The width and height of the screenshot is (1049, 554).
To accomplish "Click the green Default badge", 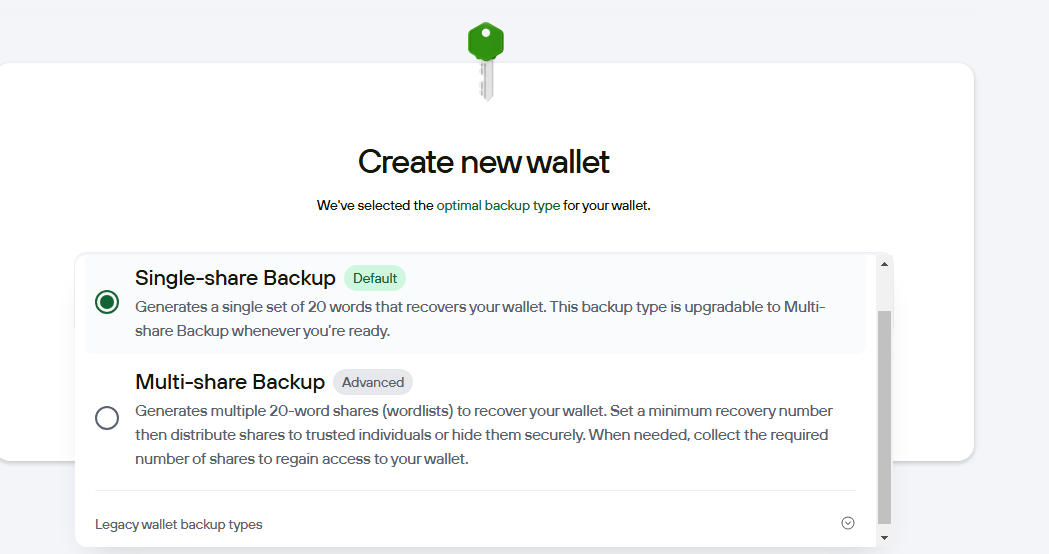I will pyautogui.click(x=375, y=278).
